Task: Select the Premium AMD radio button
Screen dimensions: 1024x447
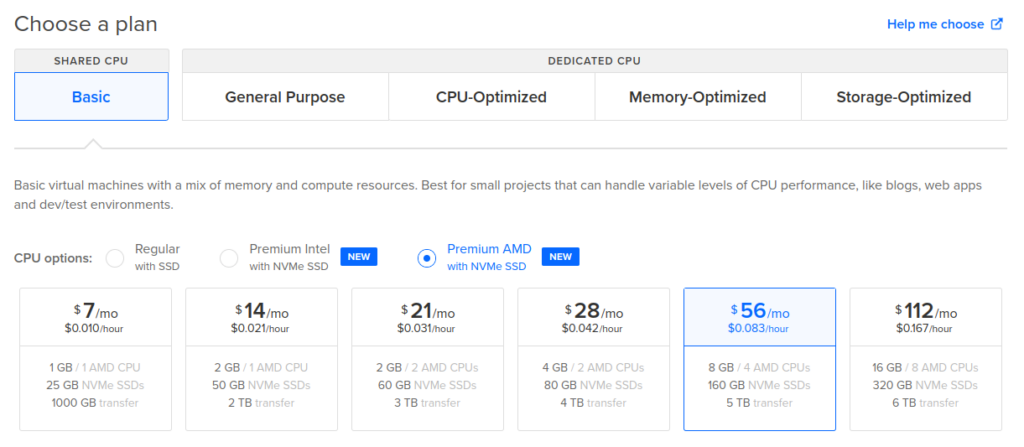Action: pos(426,258)
